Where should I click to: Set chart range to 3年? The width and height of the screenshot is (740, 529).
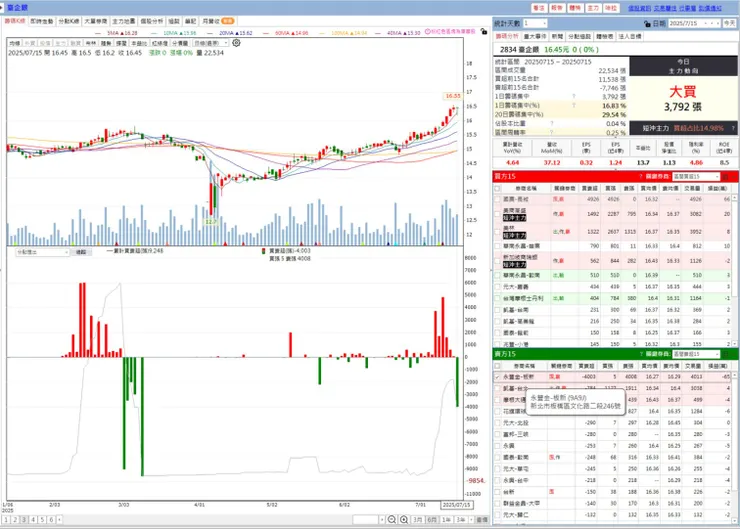pos(461,520)
